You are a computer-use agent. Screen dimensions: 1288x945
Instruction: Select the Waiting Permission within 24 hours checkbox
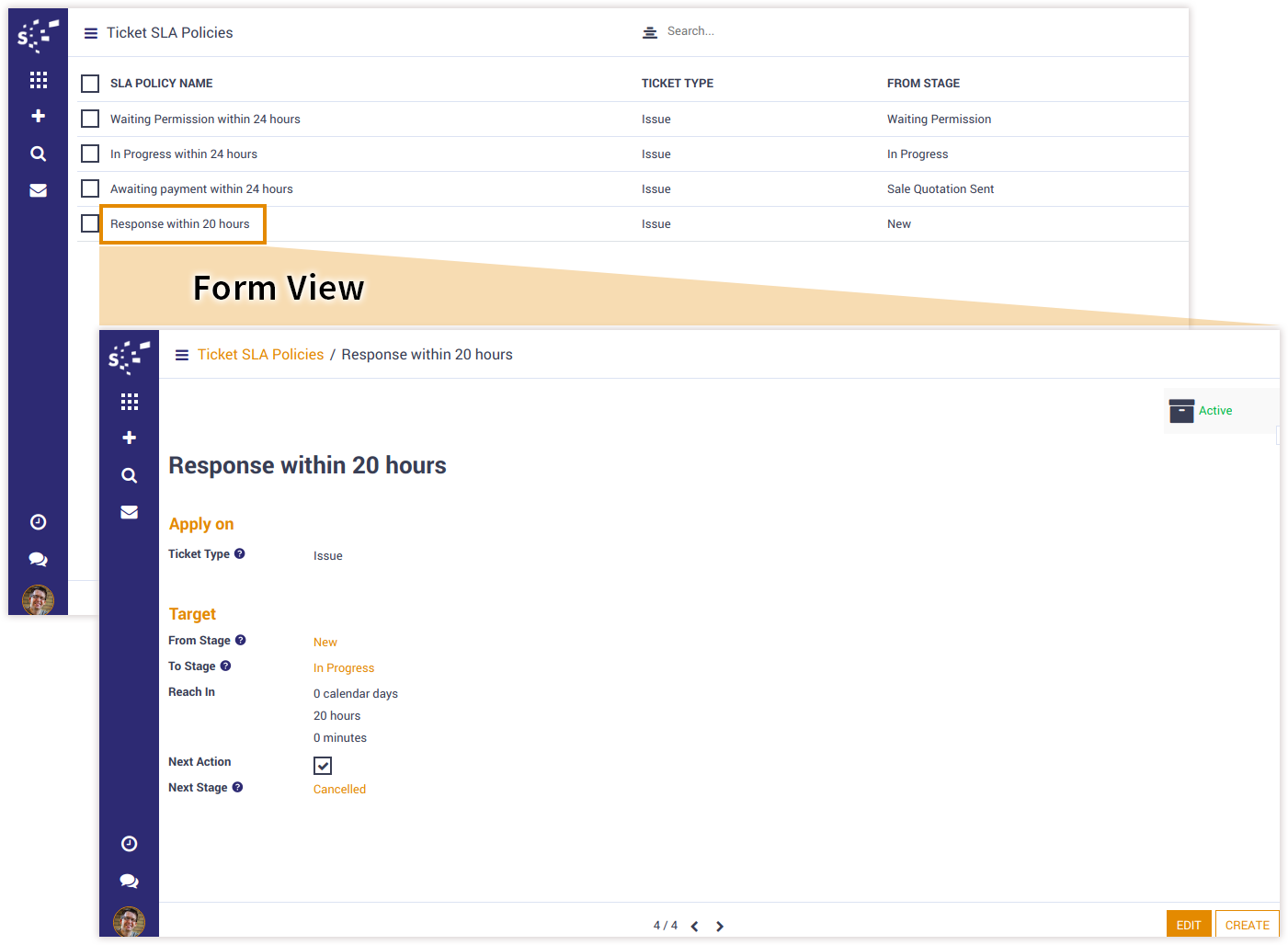point(90,119)
